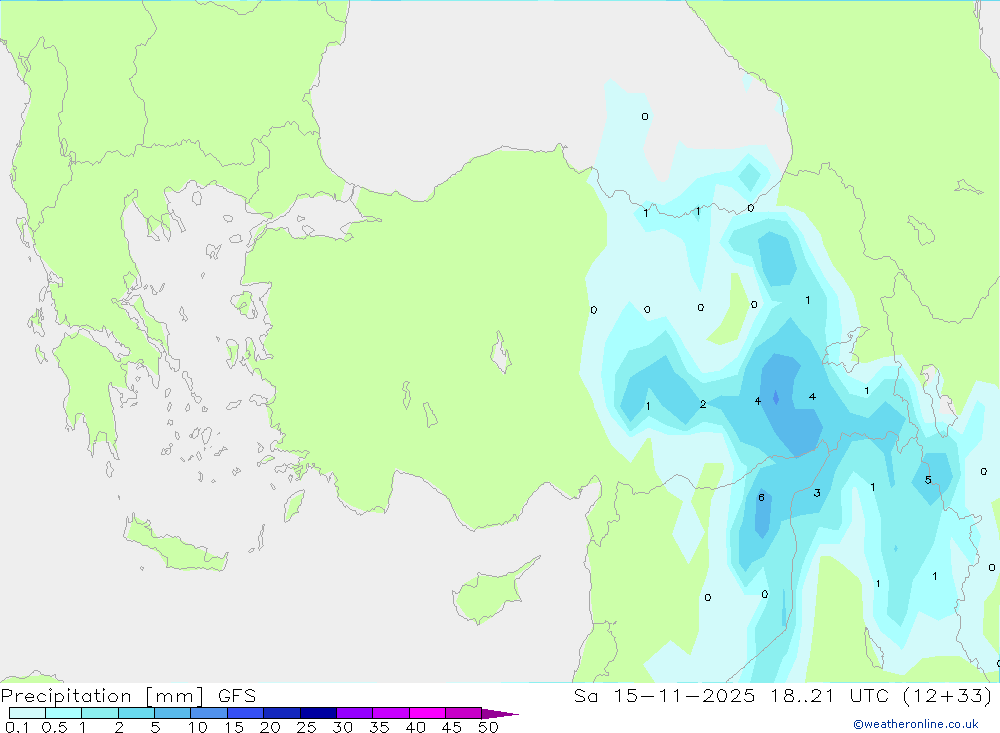Select the 30–35 mm legend color swatch
This screenshot has width=1000, height=733.
[354, 713]
